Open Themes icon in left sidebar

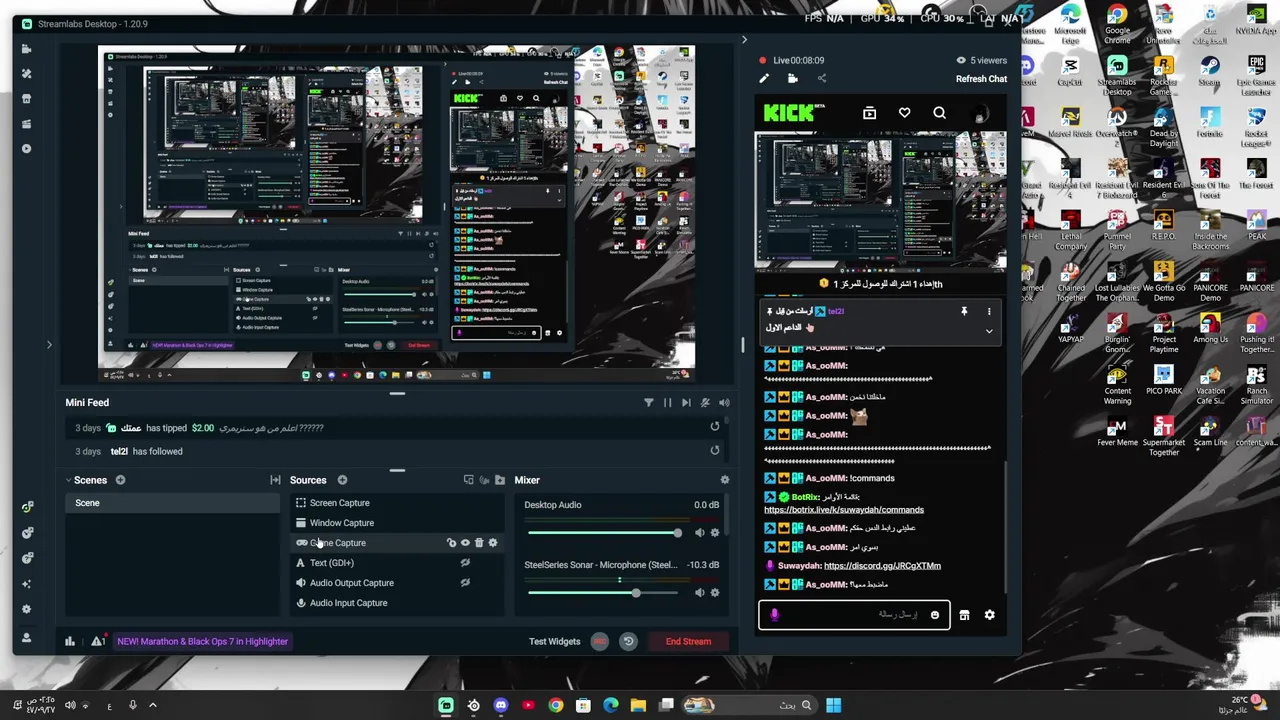tap(27, 73)
